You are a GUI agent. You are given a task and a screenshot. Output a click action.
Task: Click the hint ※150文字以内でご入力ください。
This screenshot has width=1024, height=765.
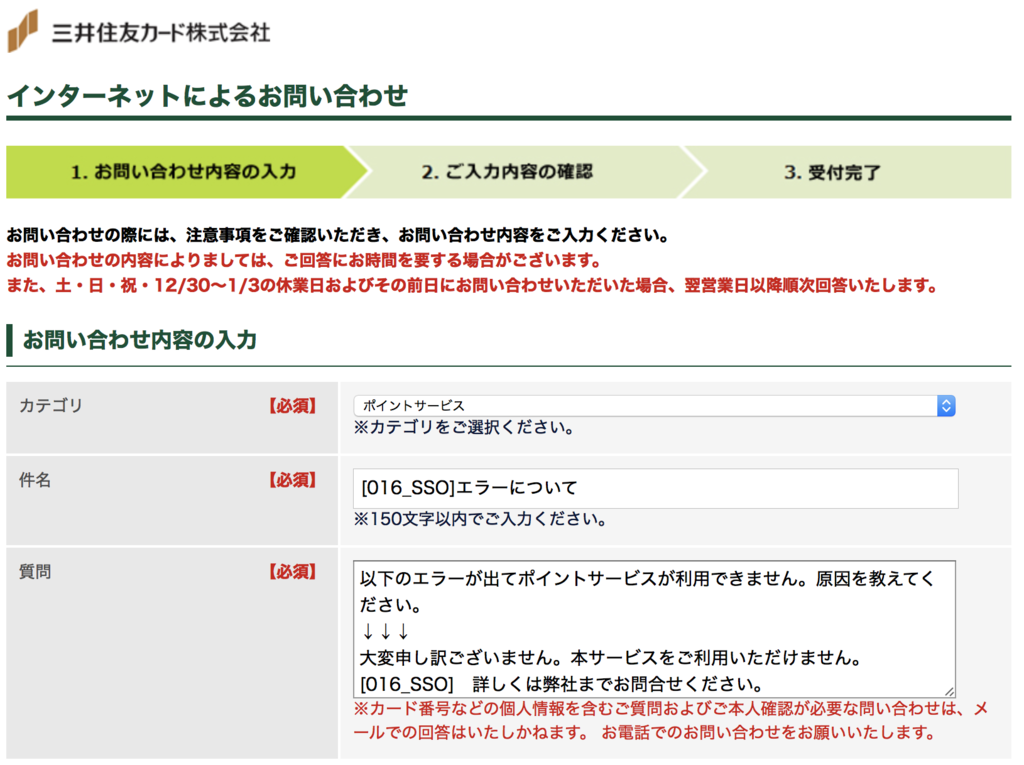point(480,519)
